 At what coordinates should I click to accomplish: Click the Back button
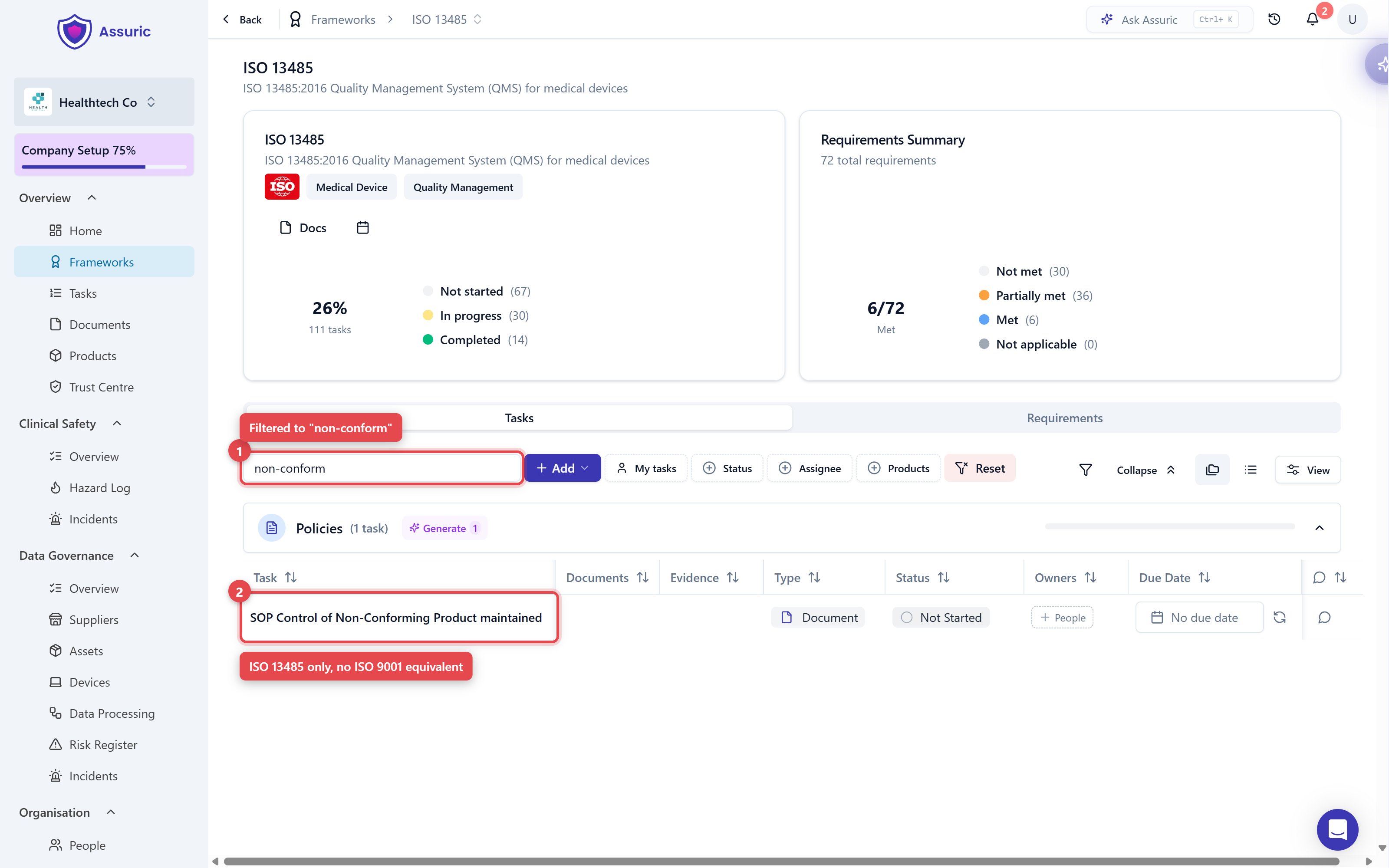tap(242, 20)
